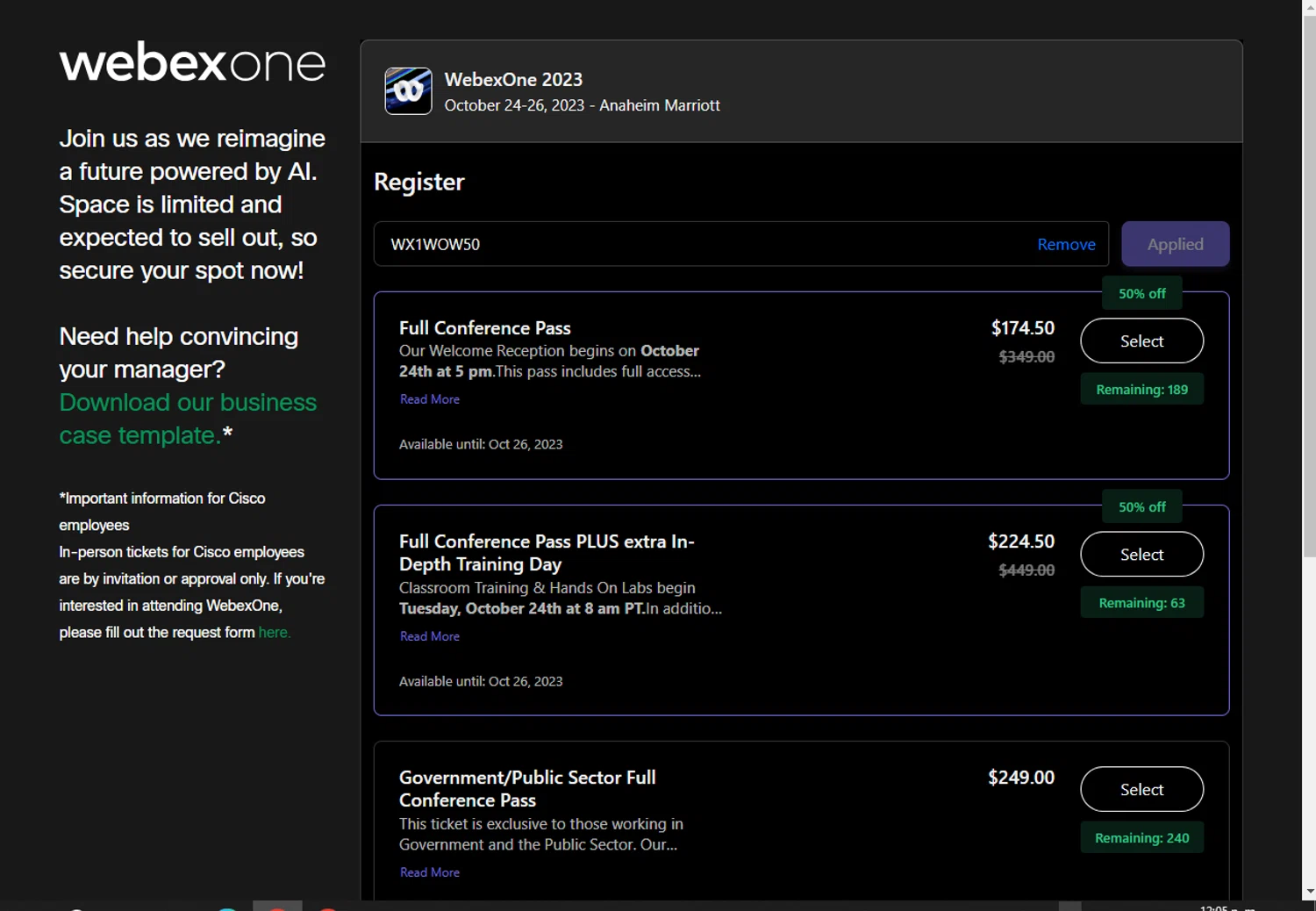Click the Remaining: 189 badge
This screenshot has width=1316, height=911.
coord(1141,389)
